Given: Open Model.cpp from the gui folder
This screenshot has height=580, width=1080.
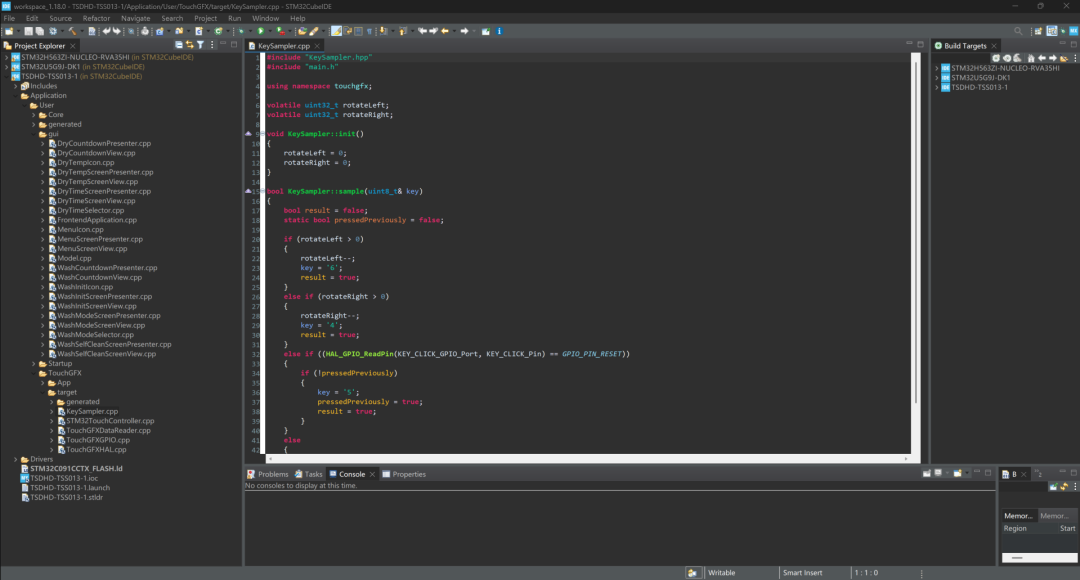Looking at the screenshot, I should click(x=74, y=258).
